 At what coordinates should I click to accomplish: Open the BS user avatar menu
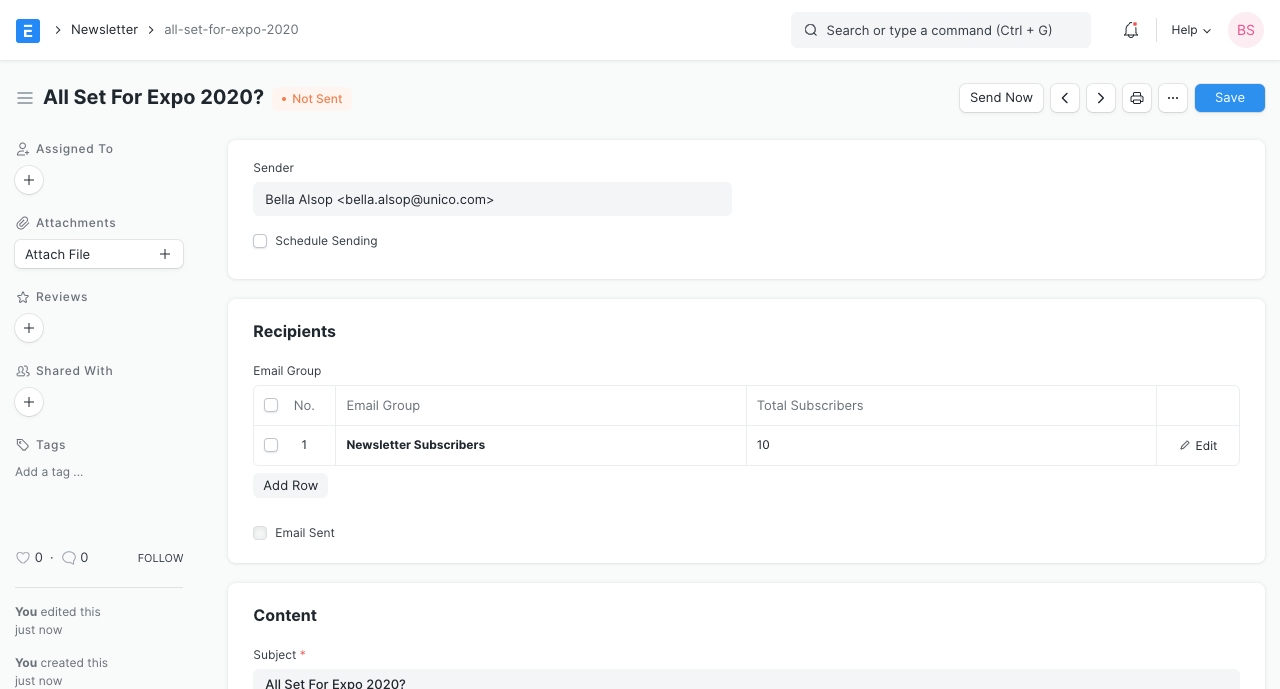point(1246,30)
